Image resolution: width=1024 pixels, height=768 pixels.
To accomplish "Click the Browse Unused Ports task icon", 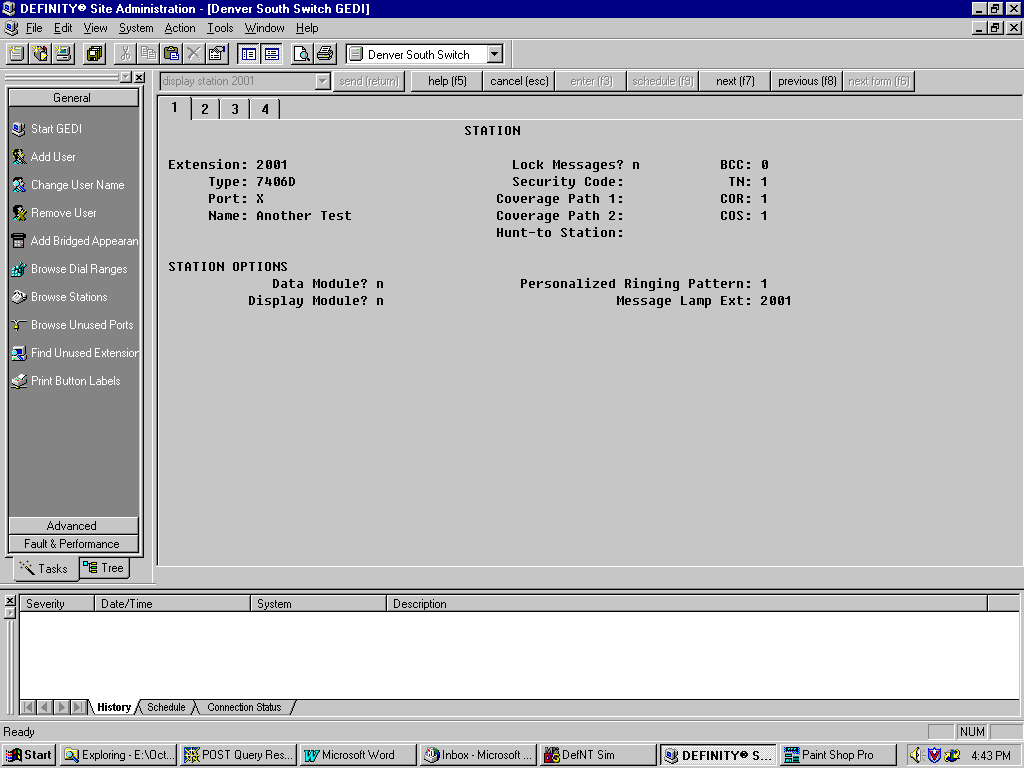I will pos(19,325).
